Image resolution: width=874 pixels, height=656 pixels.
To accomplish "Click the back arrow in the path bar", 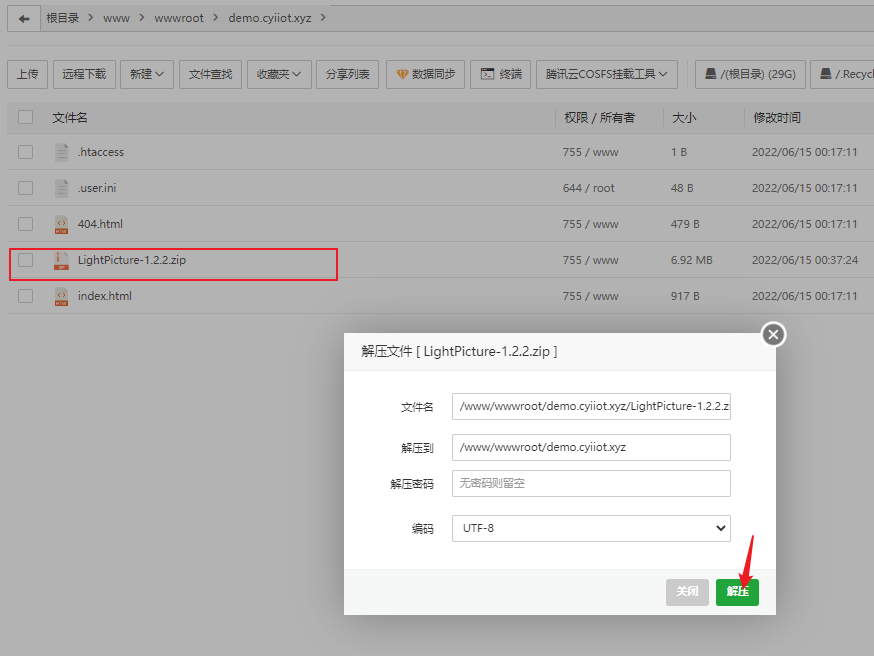I will [23, 18].
